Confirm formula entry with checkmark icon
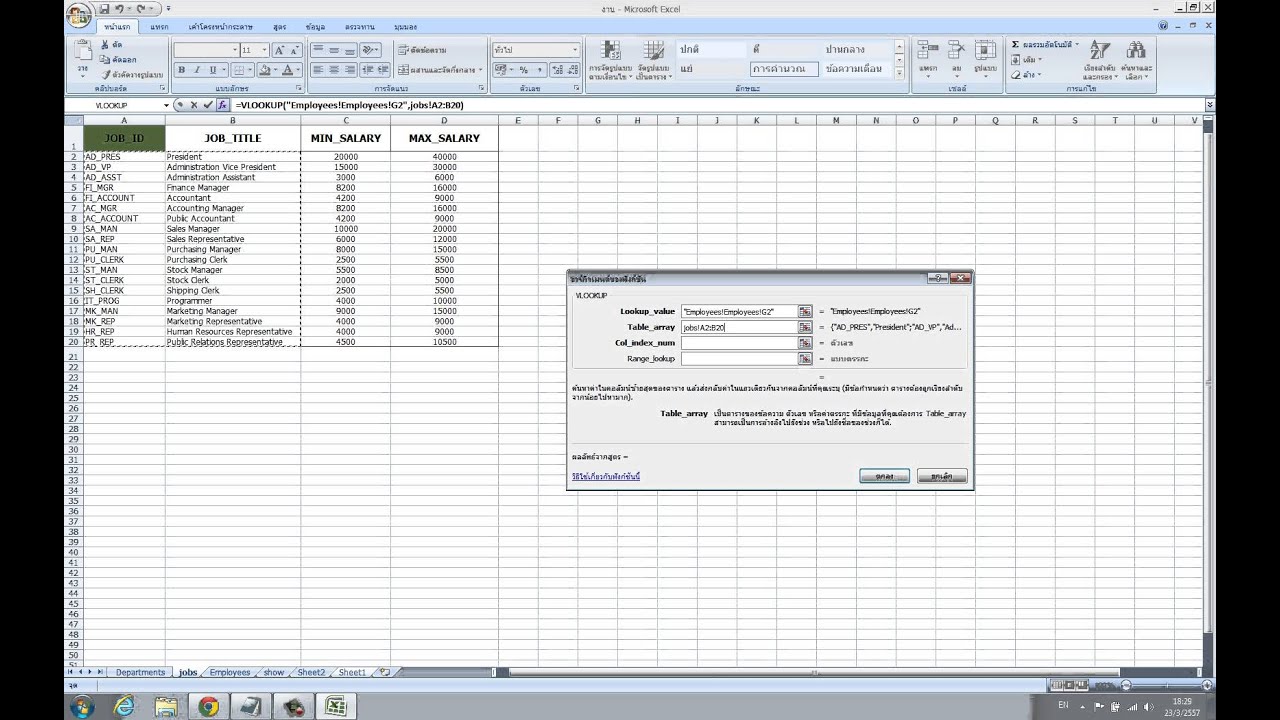The height and width of the screenshot is (720, 1280). point(208,105)
